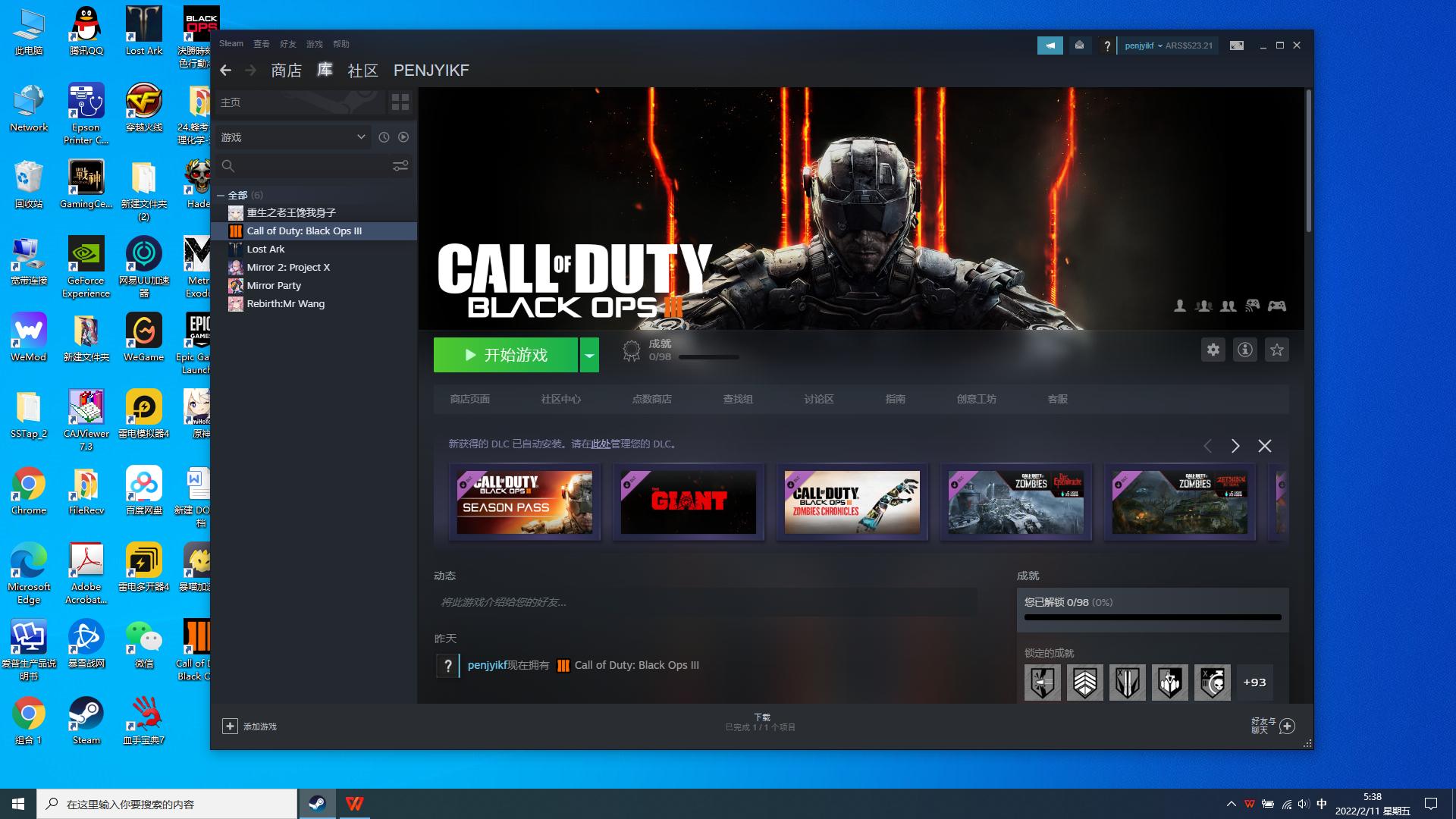The image size is (1456, 819).
Task: Click the achievement progress bar in sidebar
Action: [1153, 617]
